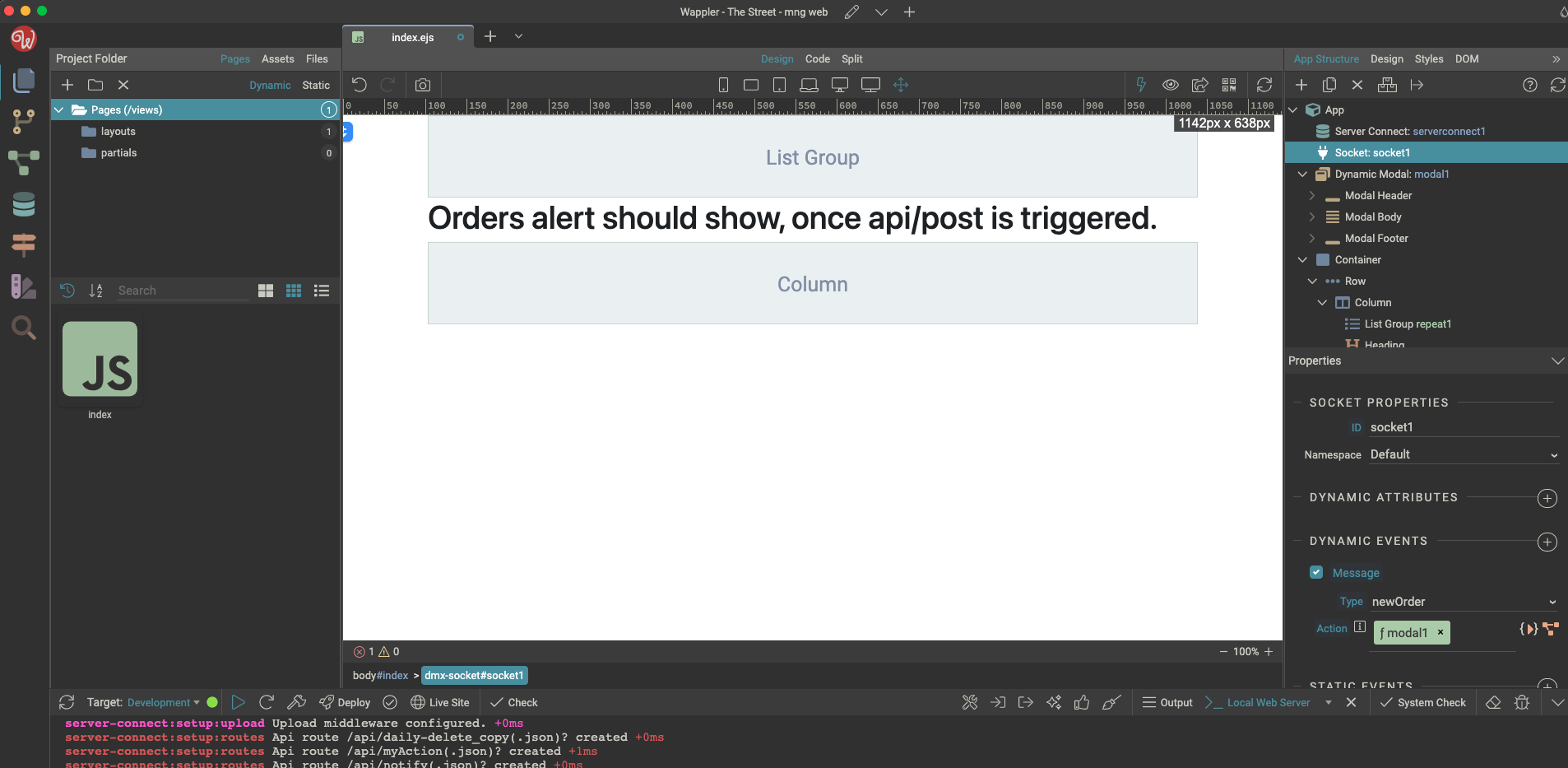Click the eye preview icon in toolbar
This screenshot has height=768, width=1568.
(x=1170, y=85)
